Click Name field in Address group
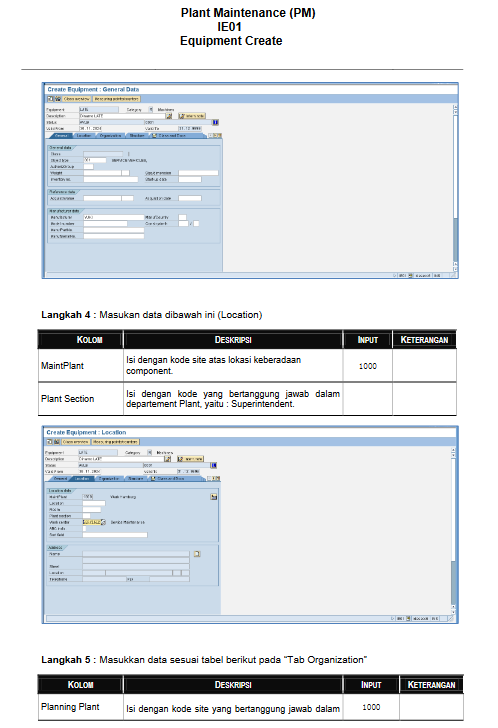498x728 pixels. click(136, 554)
